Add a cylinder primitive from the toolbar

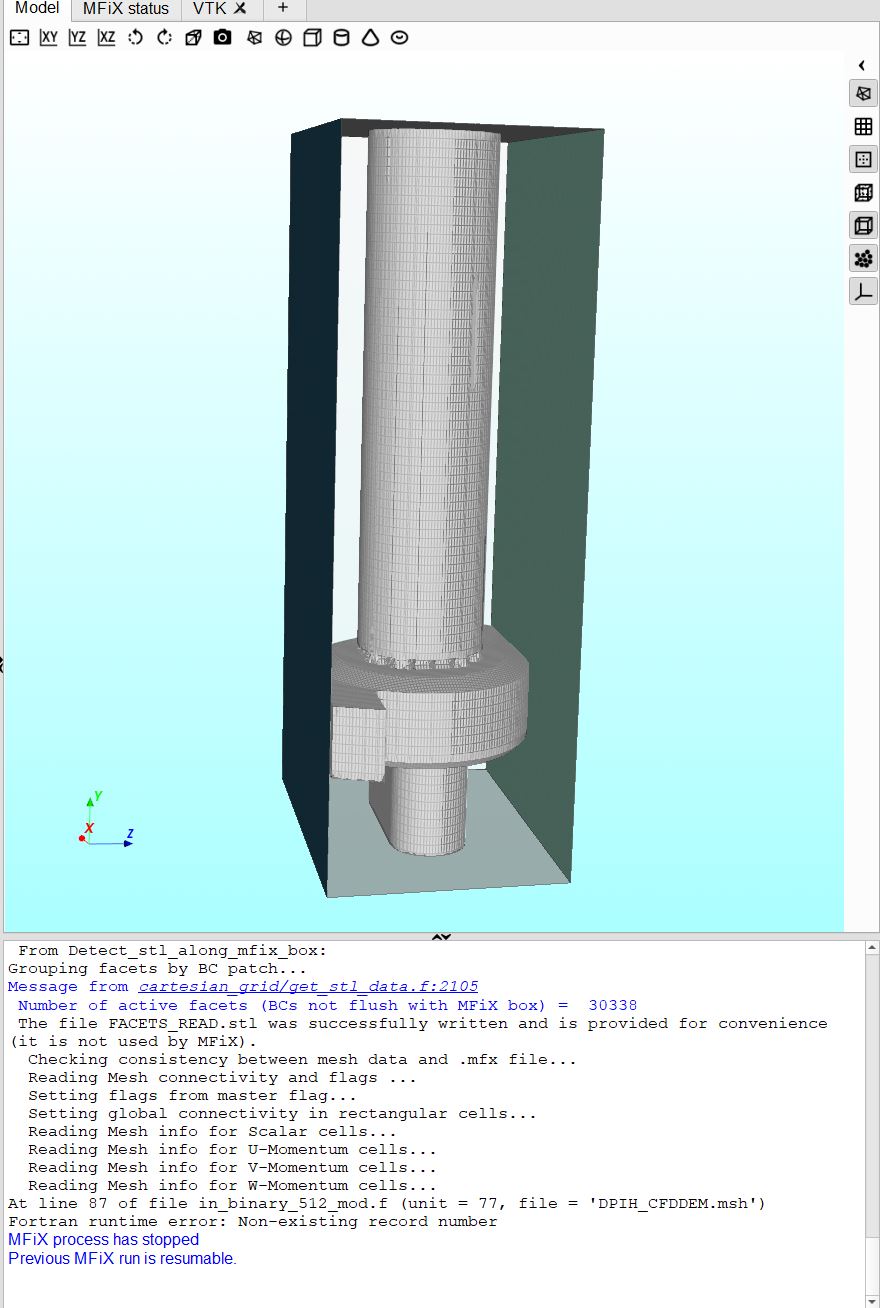(x=341, y=38)
